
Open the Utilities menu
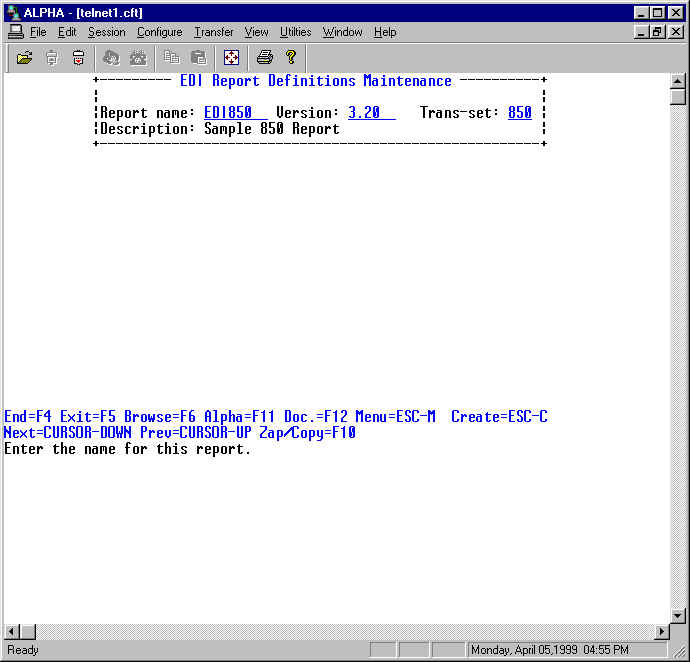[x=295, y=32]
